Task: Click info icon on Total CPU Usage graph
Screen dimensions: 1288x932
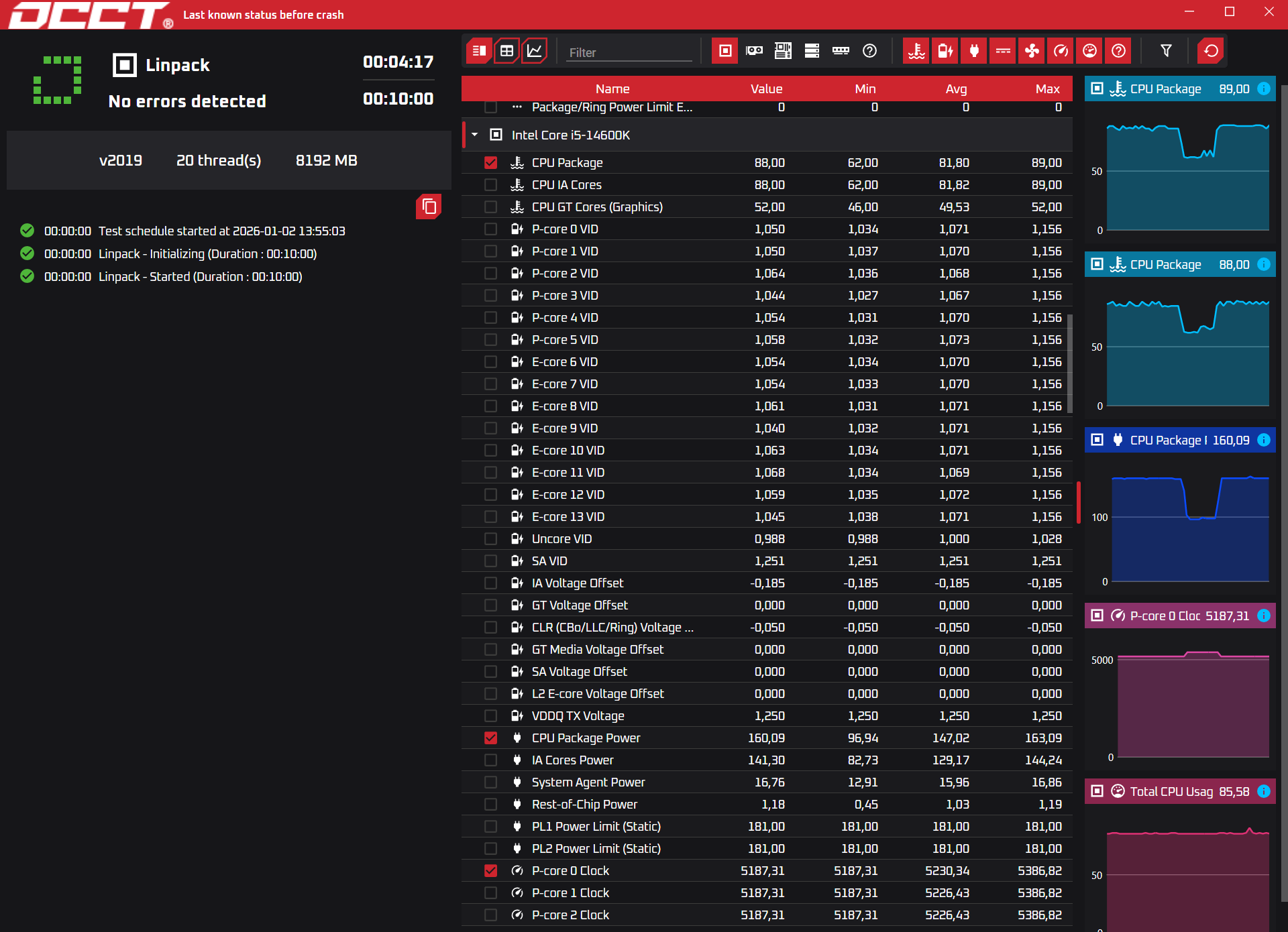Action: (x=1264, y=791)
